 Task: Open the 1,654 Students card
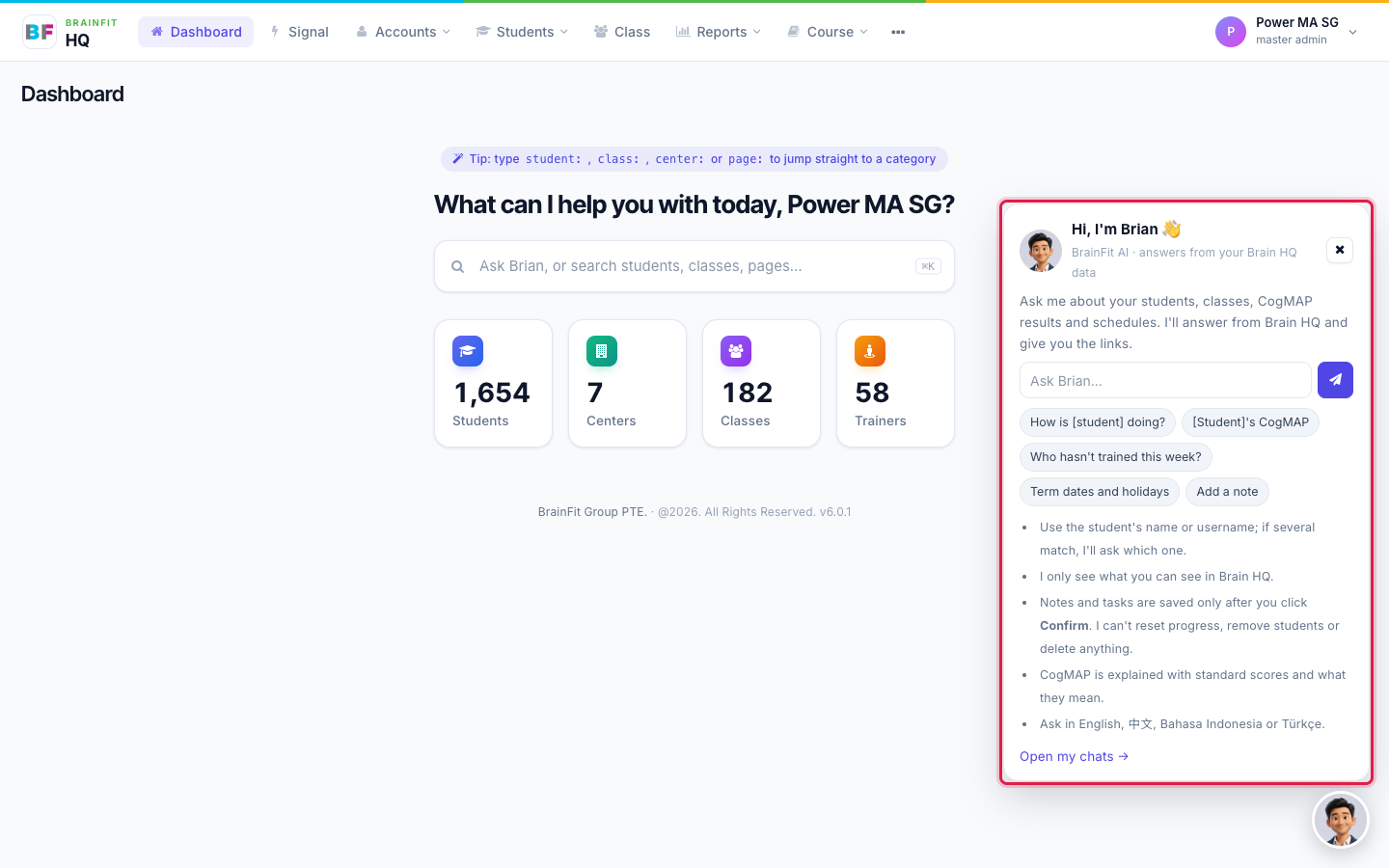pyautogui.click(x=493, y=383)
